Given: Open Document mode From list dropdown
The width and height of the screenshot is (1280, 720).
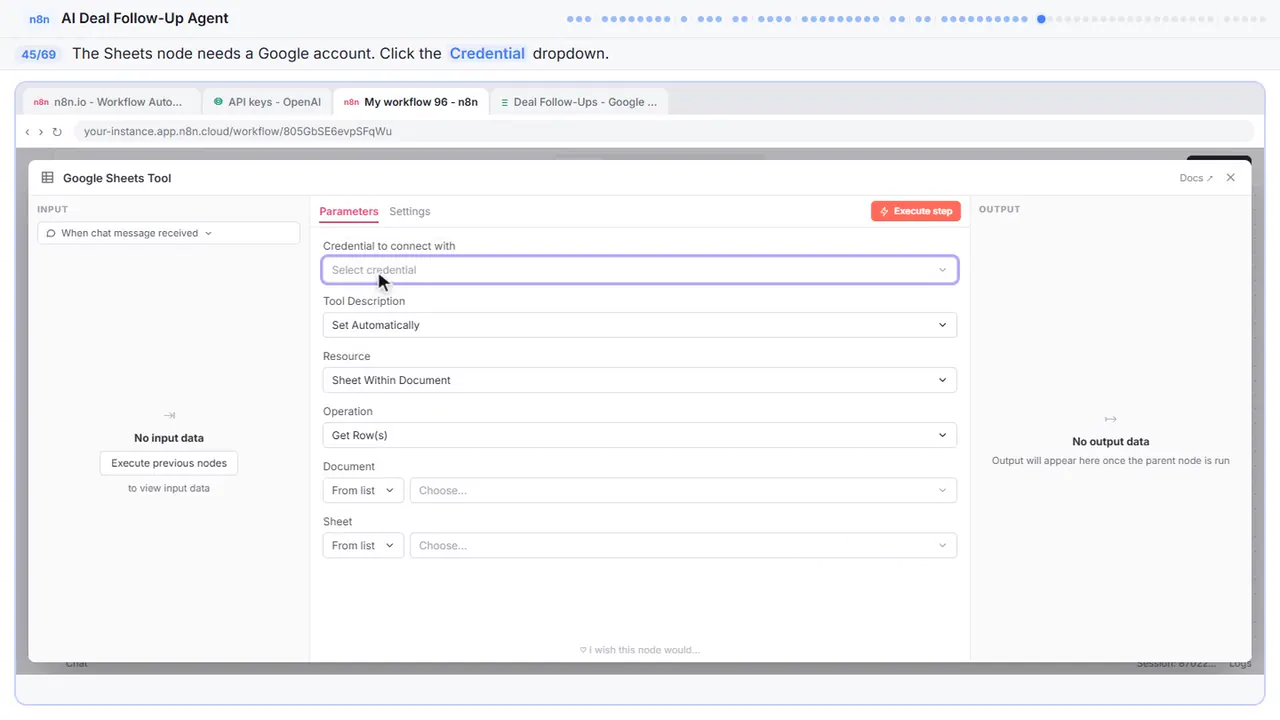Looking at the screenshot, I should [x=363, y=490].
